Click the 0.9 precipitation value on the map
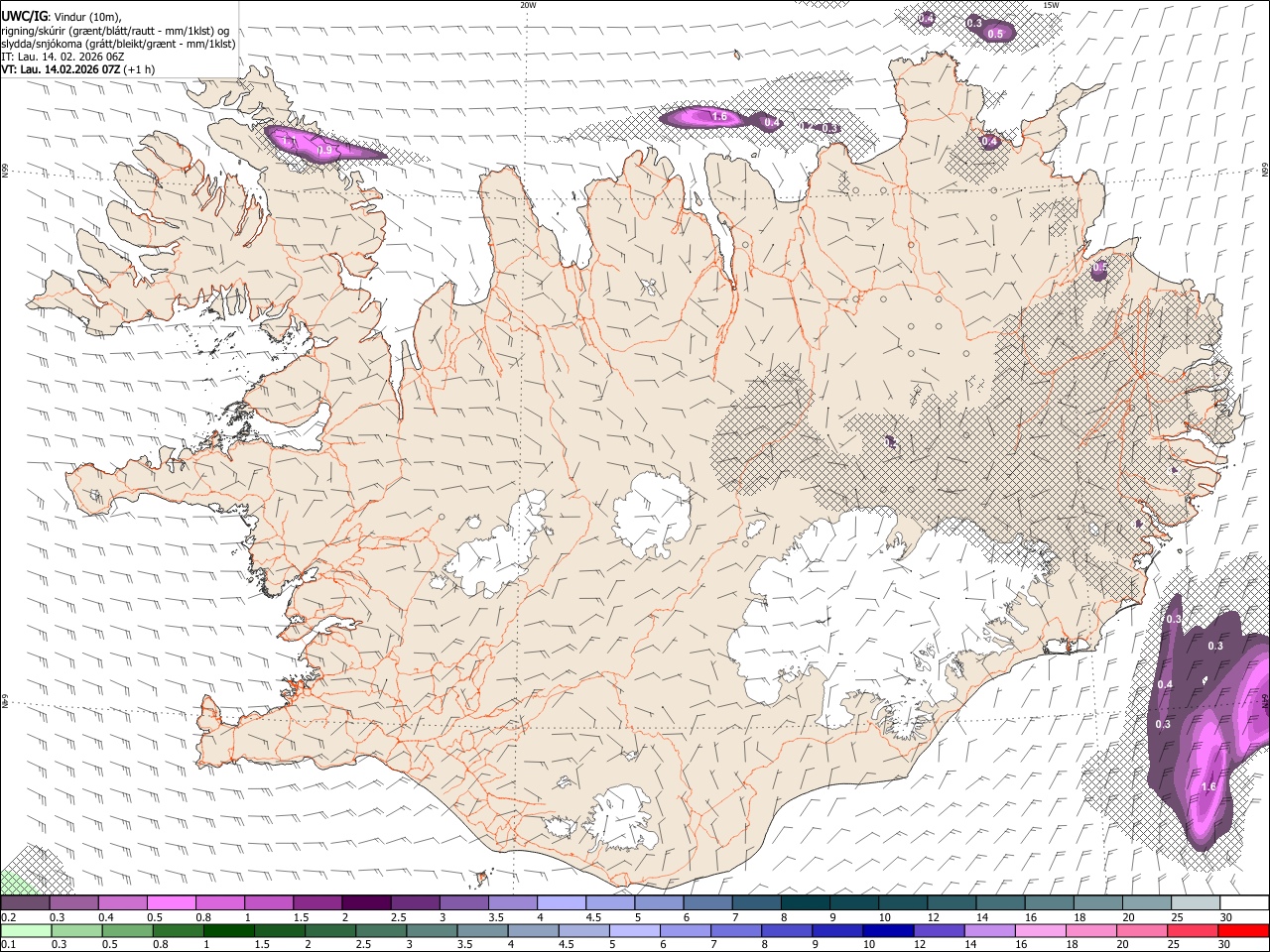1270x952 pixels. tap(324, 151)
